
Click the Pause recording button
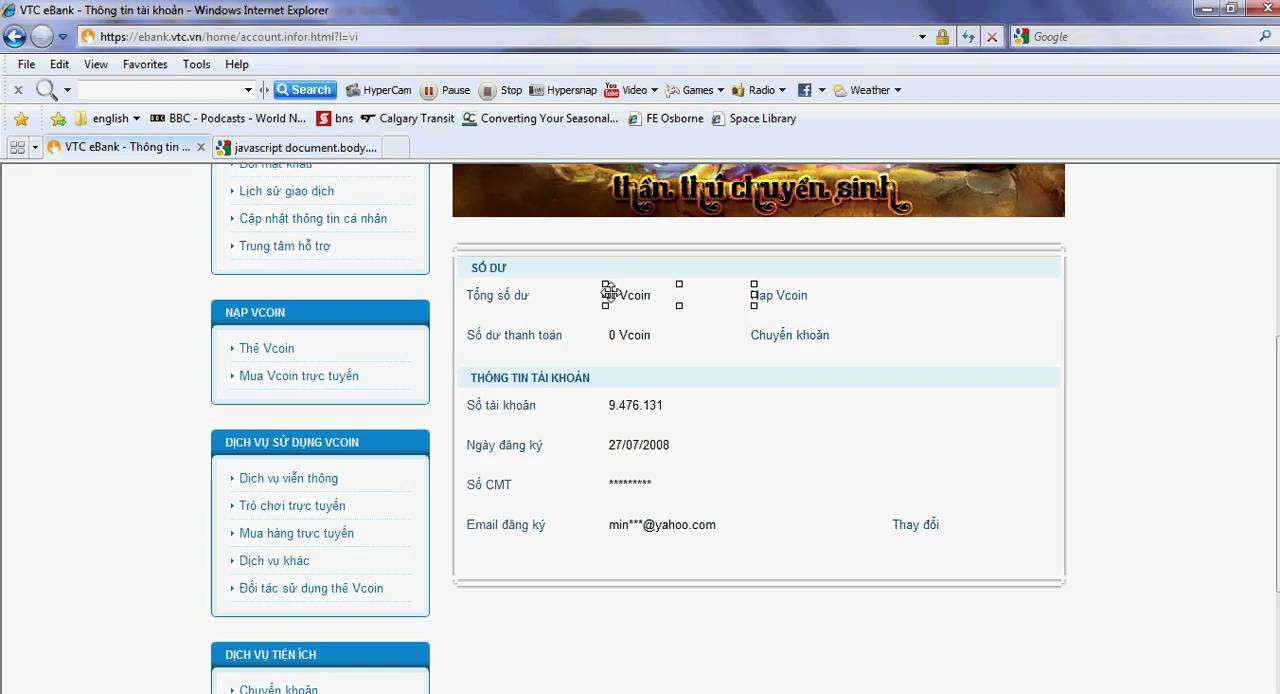click(446, 90)
